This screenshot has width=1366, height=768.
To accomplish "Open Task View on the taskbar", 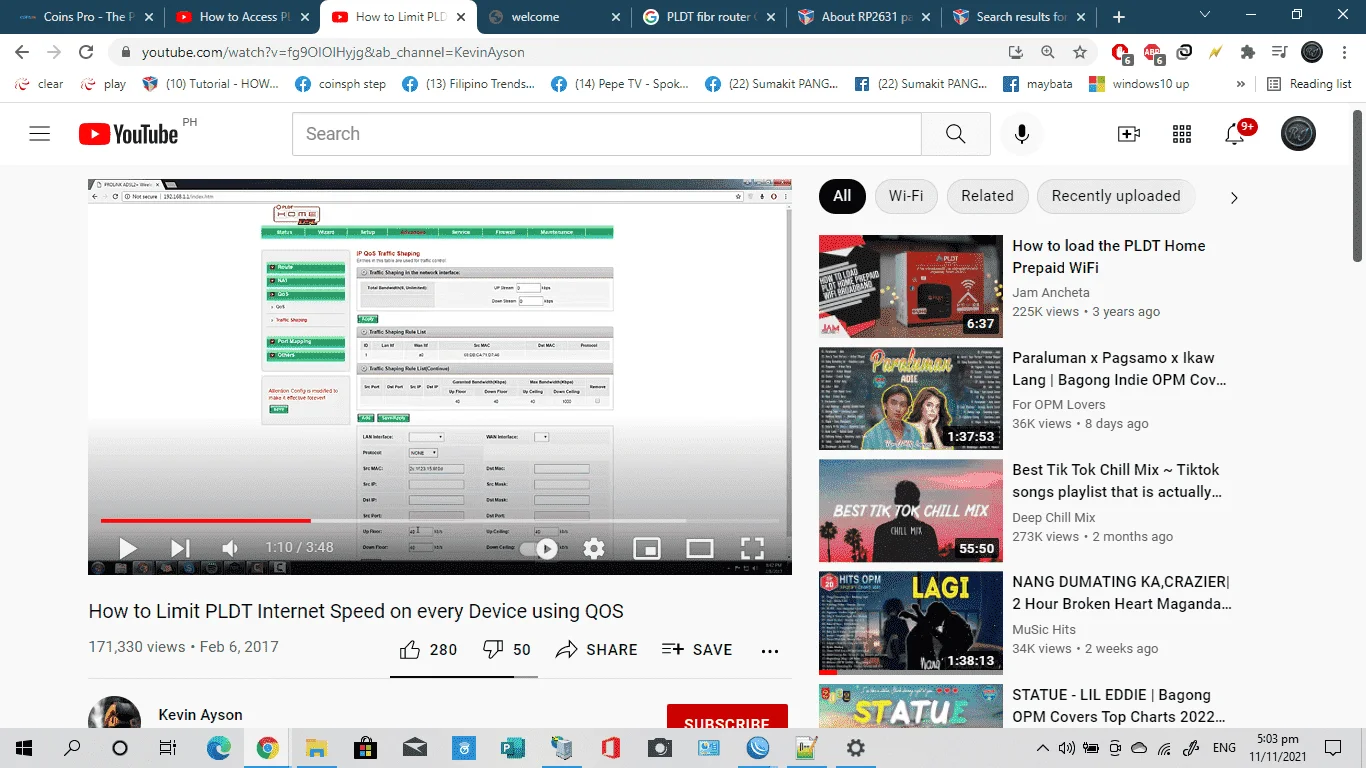I will point(168,748).
